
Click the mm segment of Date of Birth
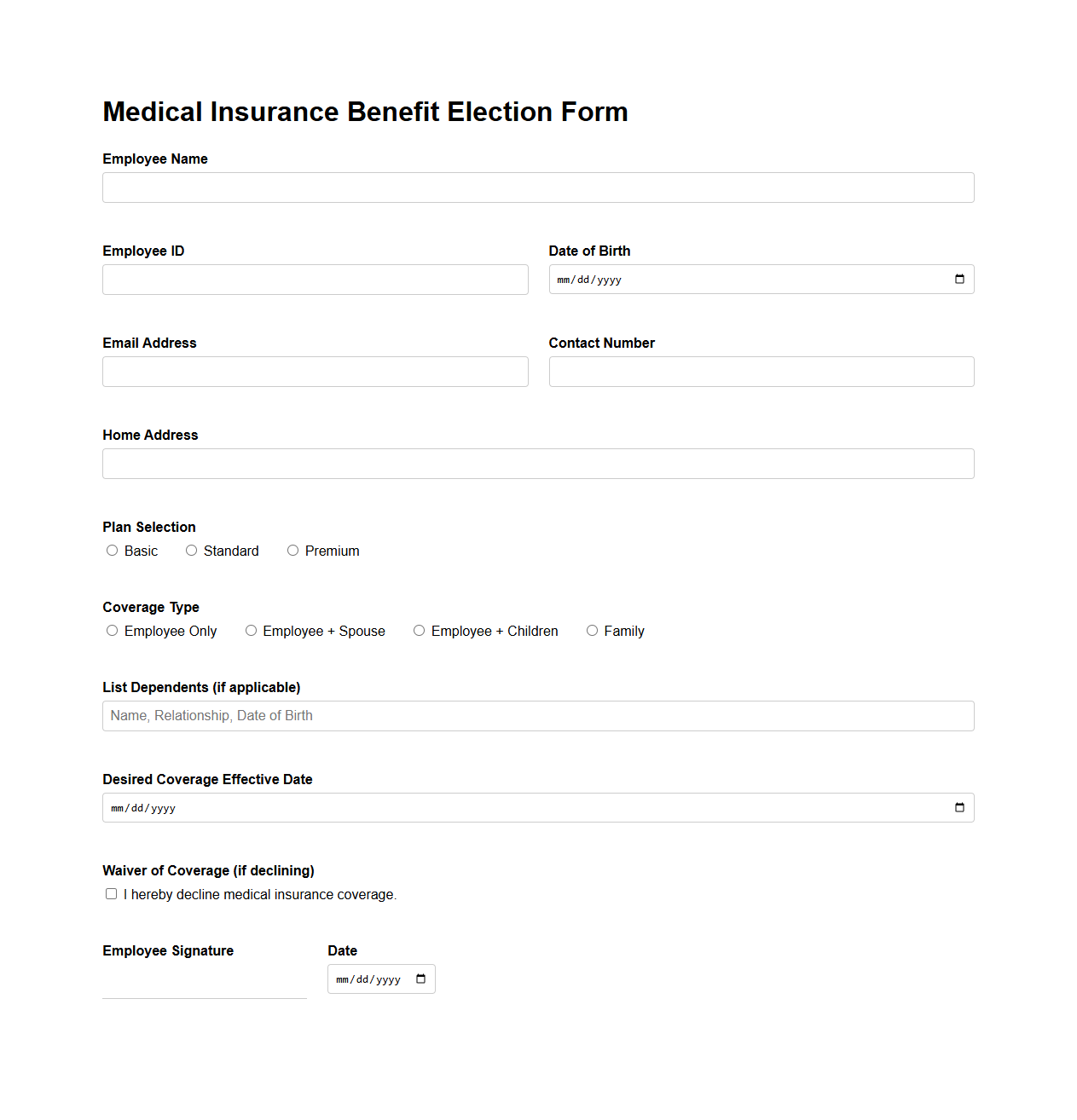click(563, 279)
